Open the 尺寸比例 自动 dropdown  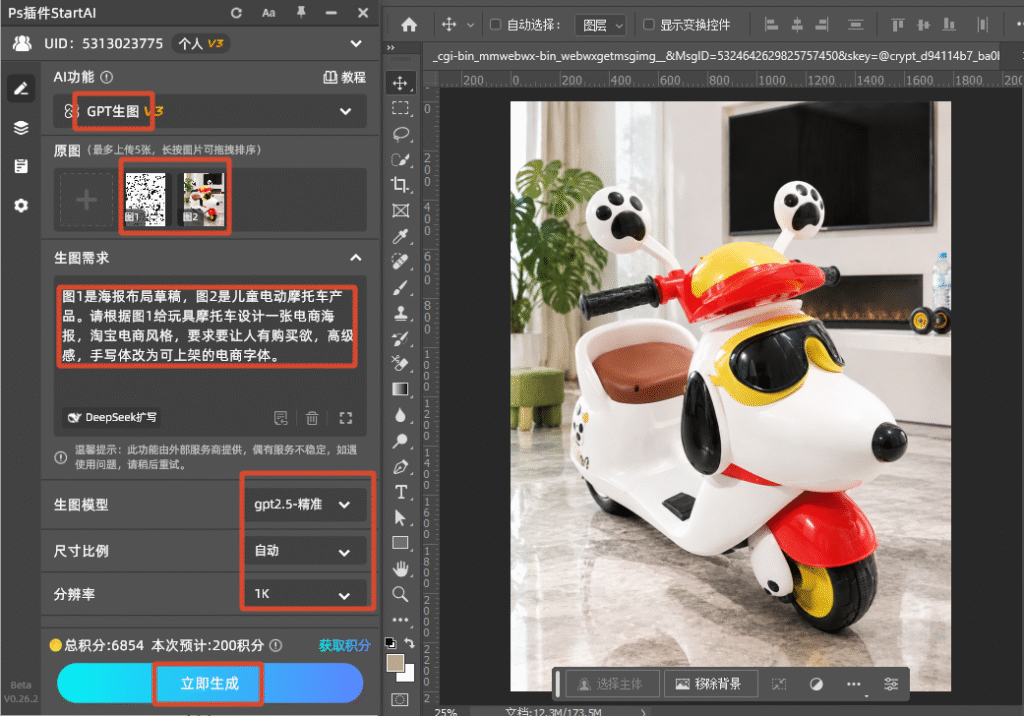305,551
